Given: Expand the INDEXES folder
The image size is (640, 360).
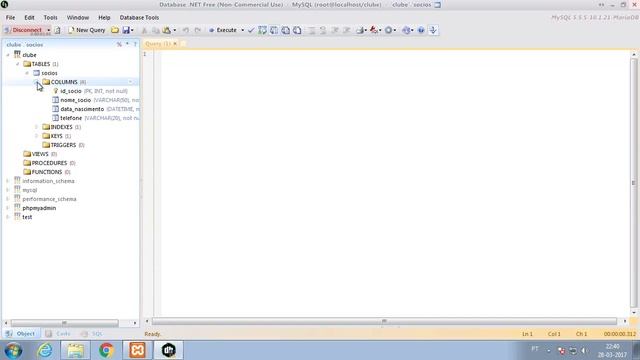Looking at the screenshot, I should click(x=36, y=127).
